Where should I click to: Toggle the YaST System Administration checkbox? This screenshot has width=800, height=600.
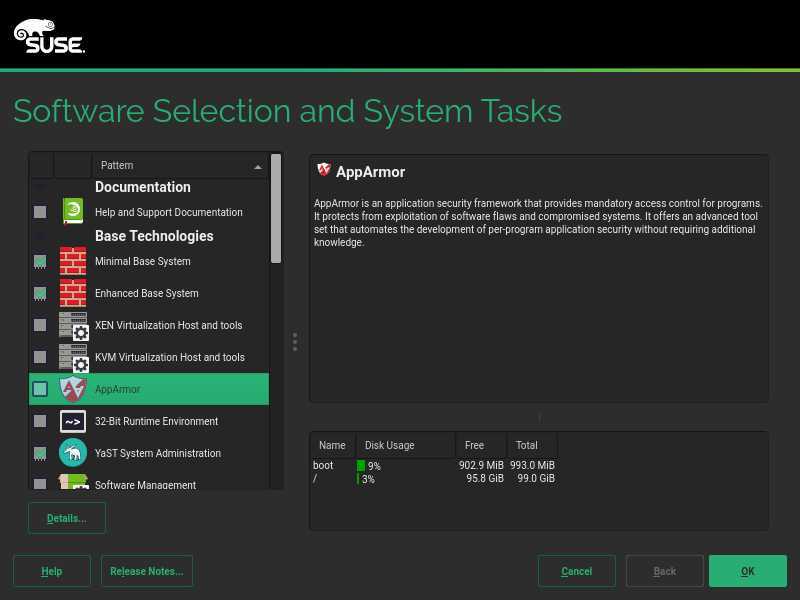point(40,453)
